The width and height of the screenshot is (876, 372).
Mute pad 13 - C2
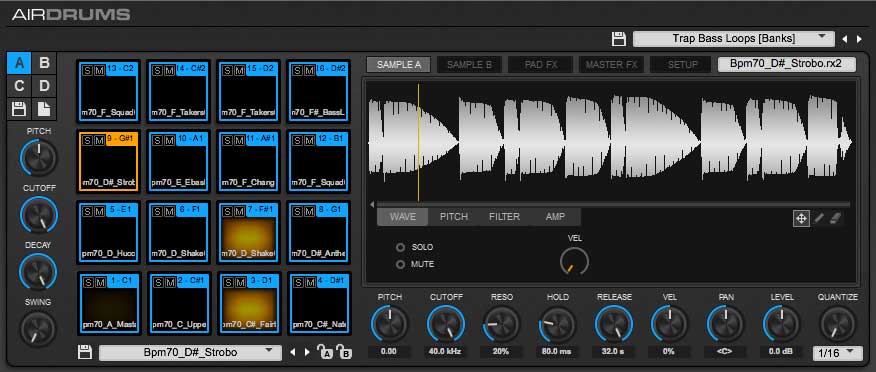(98, 70)
